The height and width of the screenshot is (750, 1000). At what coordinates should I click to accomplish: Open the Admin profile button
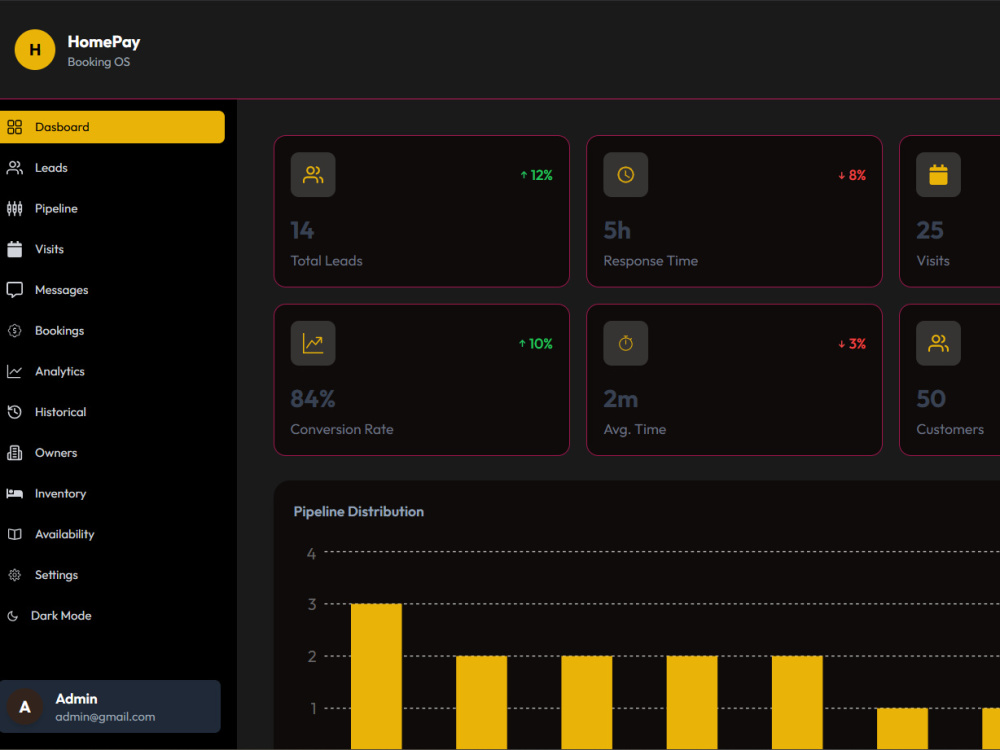(110, 707)
